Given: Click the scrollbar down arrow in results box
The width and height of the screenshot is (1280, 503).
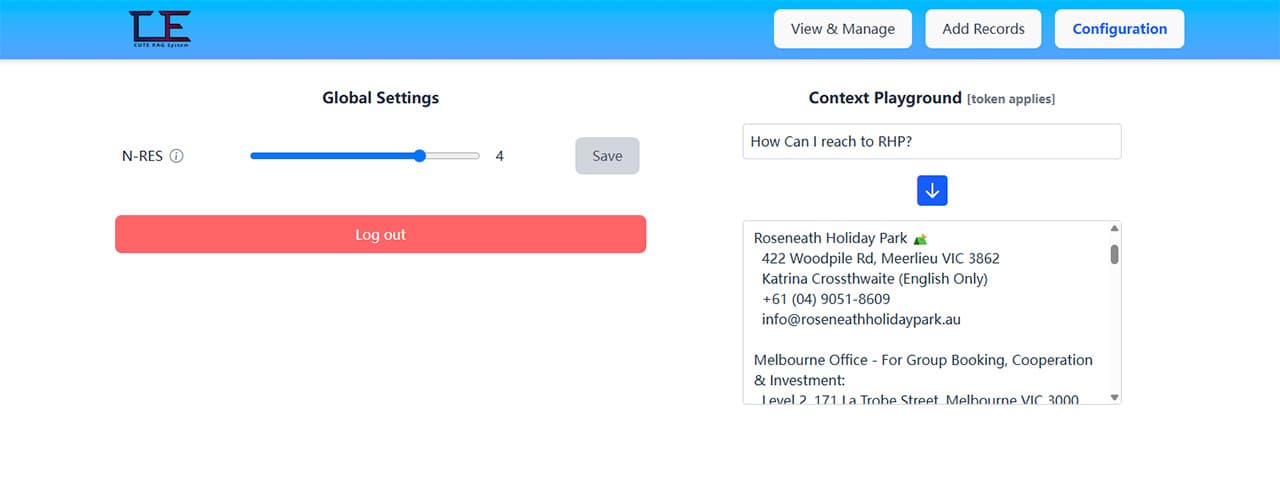Looking at the screenshot, I should click(x=1115, y=396).
